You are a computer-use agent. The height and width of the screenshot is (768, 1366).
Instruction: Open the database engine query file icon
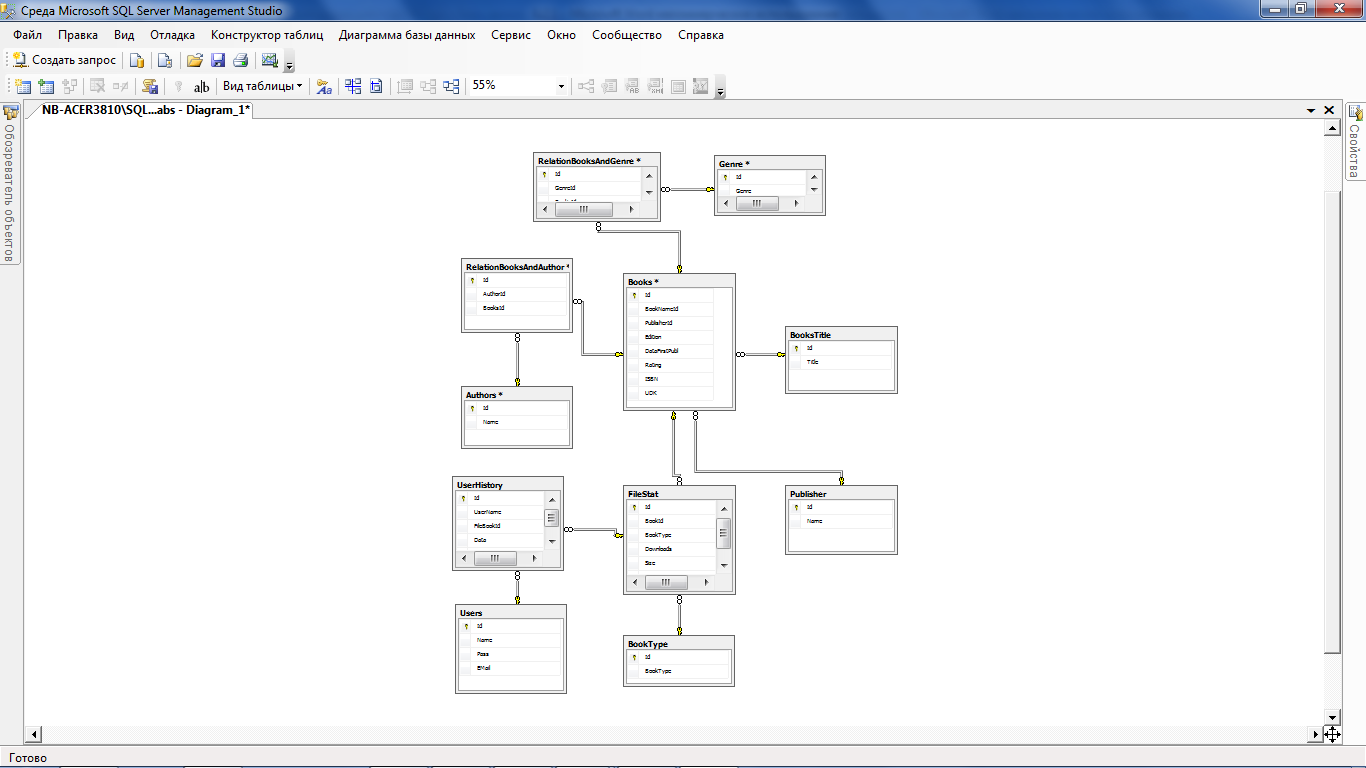(x=137, y=60)
